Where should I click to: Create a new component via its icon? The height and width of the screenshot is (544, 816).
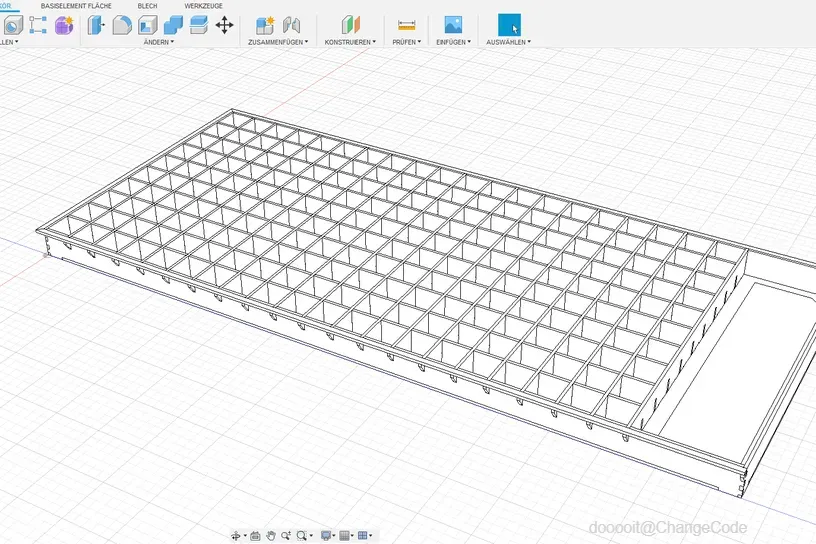pos(265,25)
